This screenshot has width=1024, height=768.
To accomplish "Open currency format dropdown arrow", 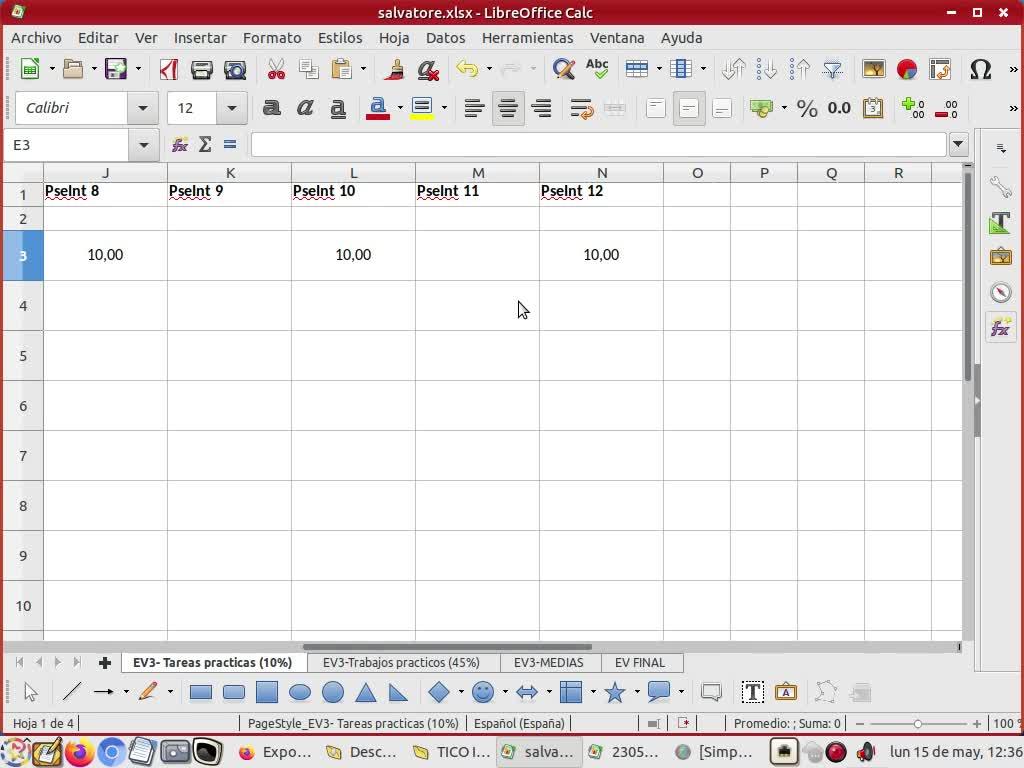I will 784,108.
